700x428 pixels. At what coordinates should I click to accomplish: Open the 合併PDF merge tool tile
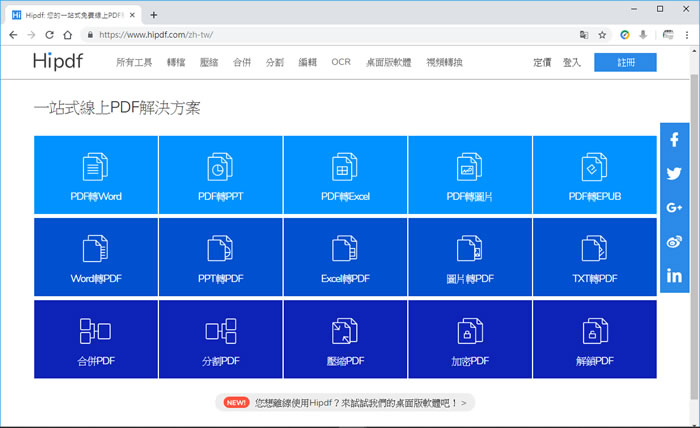coord(96,339)
